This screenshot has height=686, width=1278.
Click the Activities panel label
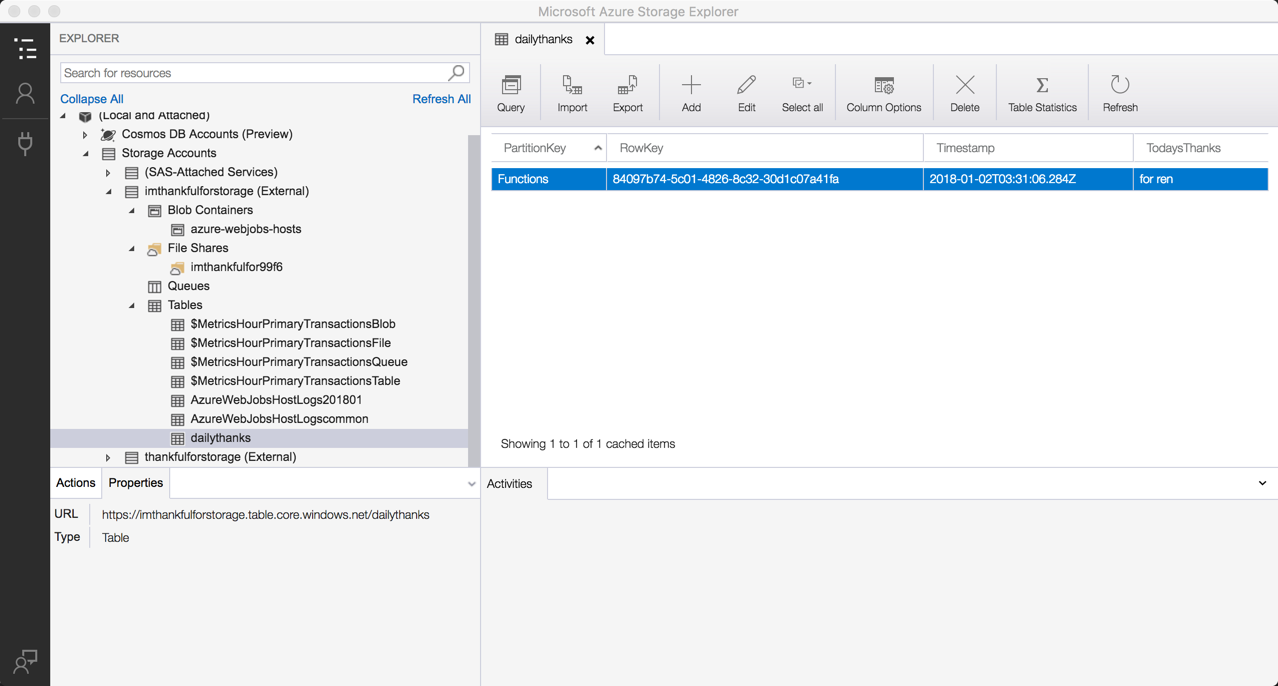tap(510, 484)
